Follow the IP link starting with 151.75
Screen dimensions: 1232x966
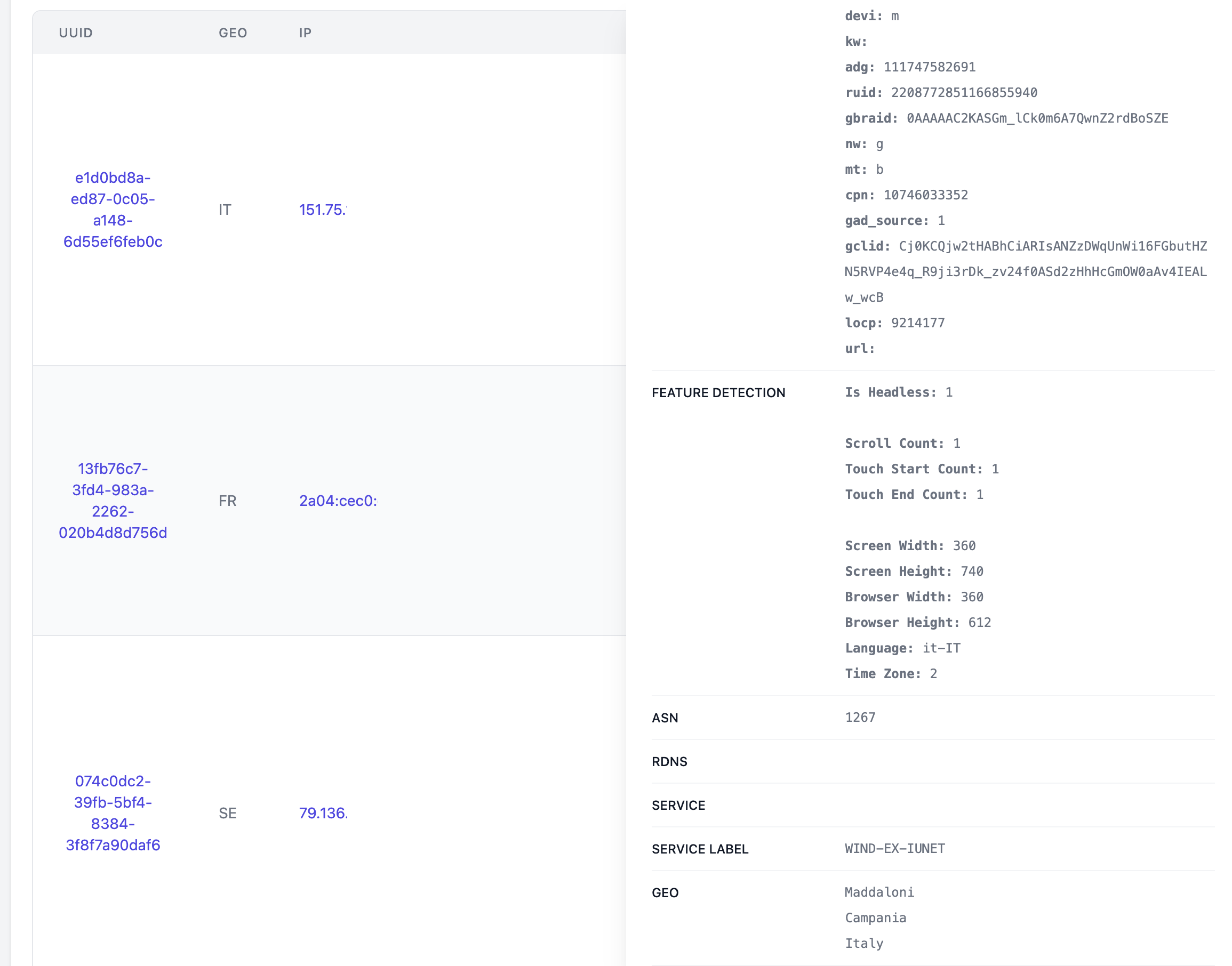click(x=324, y=210)
